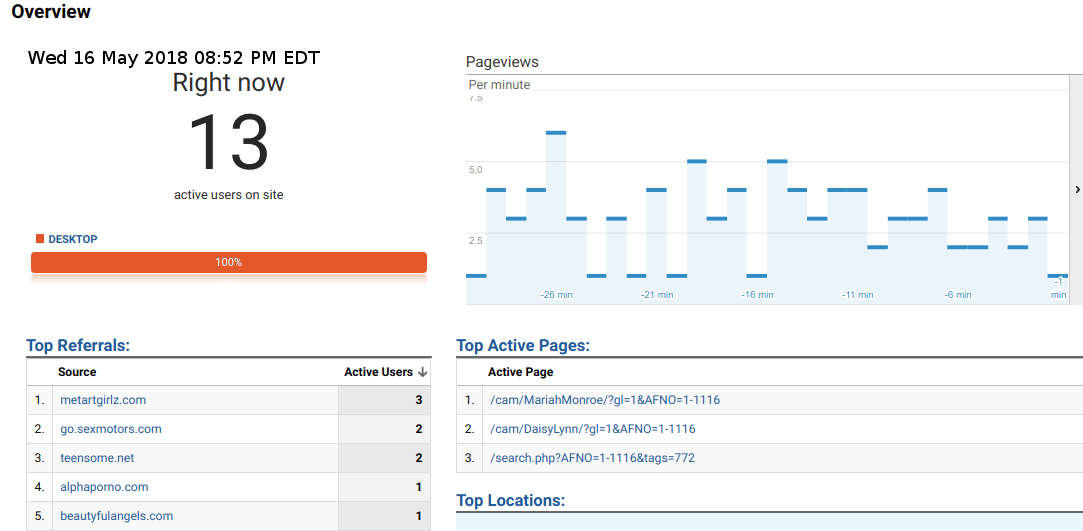Screen dimensions: 1083x531
Task: Click the -26 min axis label
Action: click(x=557, y=294)
